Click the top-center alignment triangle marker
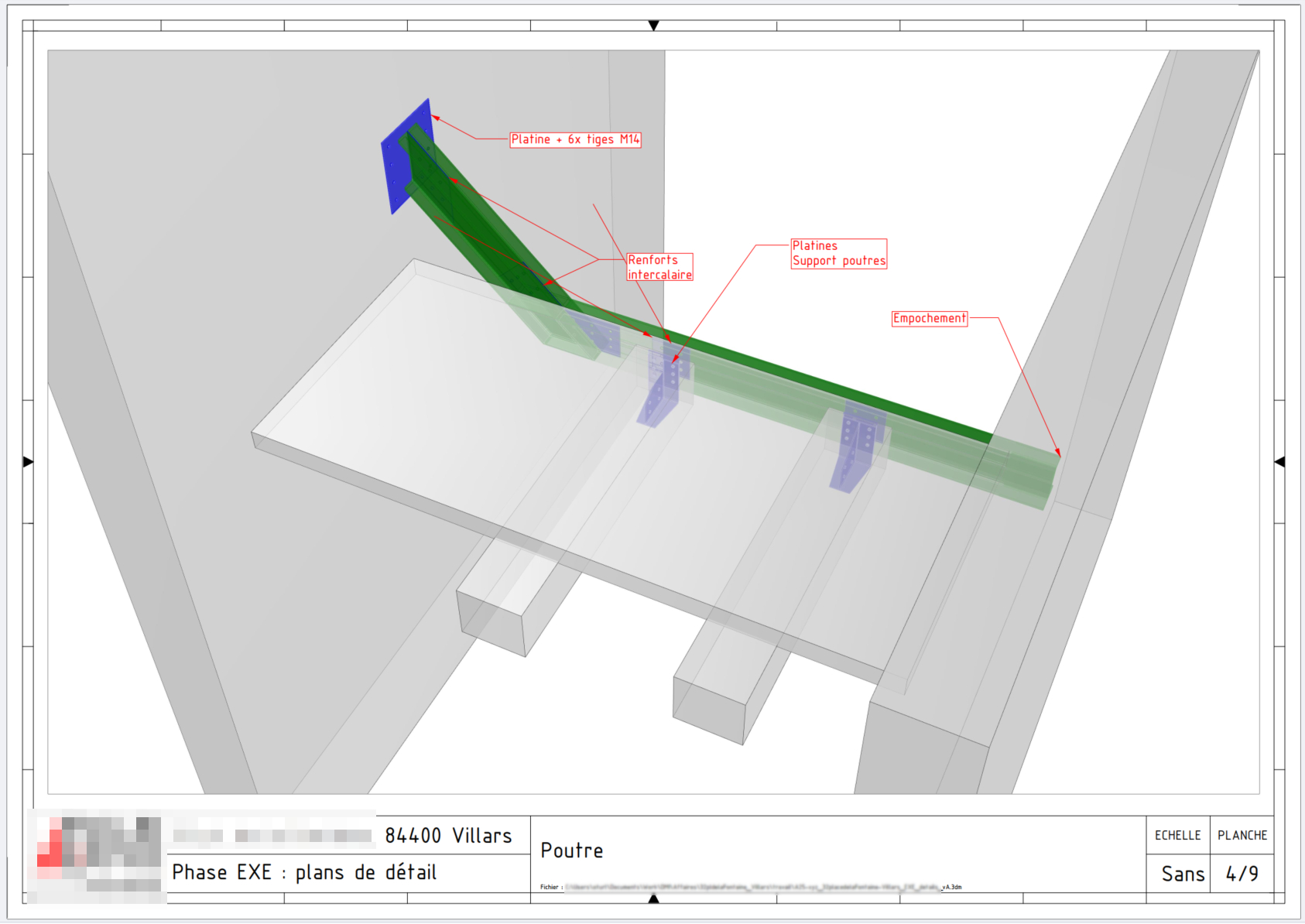The width and height of the screenshot is (1305, 924). (654, 26)
